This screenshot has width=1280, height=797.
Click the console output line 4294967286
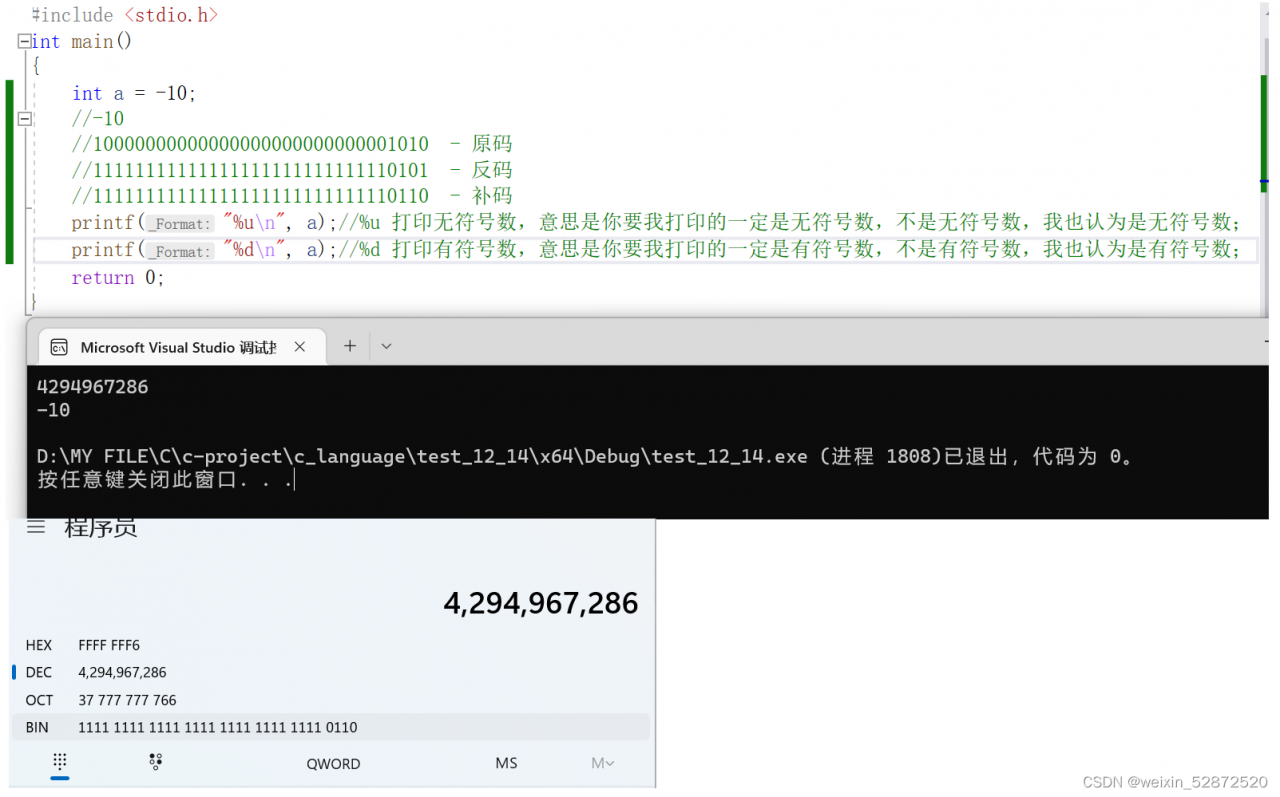pos(92,387)
